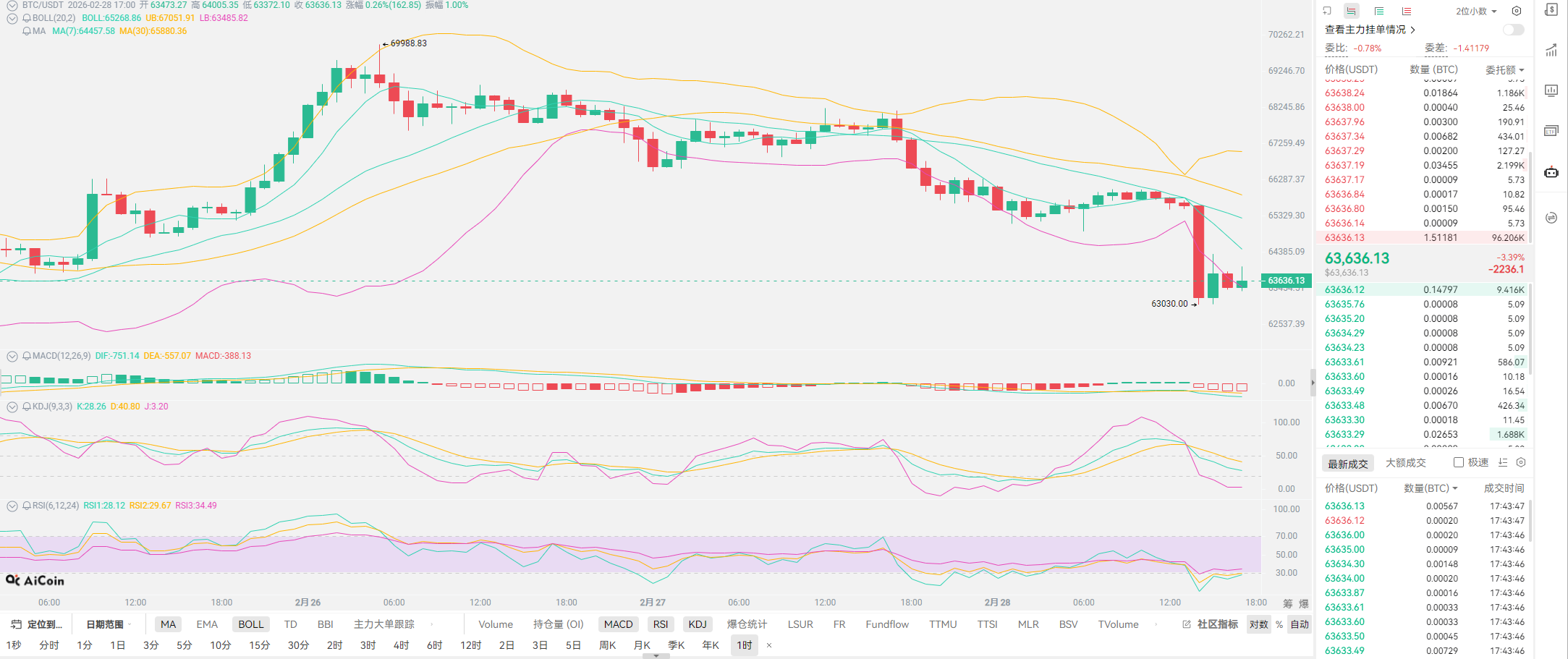Show sell-only red order book view

[1406, 11]
